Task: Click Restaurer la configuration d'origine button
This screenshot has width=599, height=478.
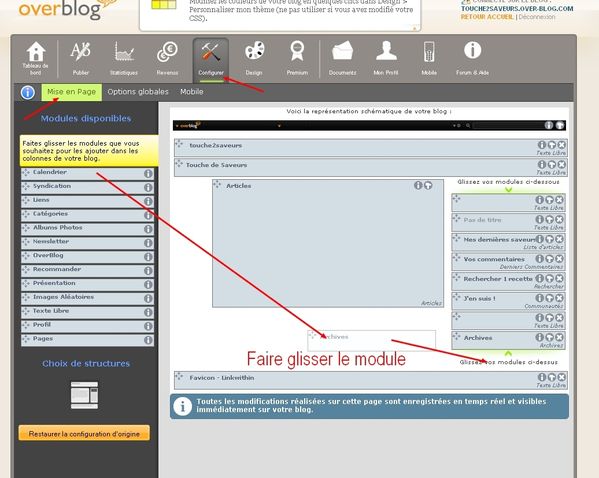Action: point(84,434)
